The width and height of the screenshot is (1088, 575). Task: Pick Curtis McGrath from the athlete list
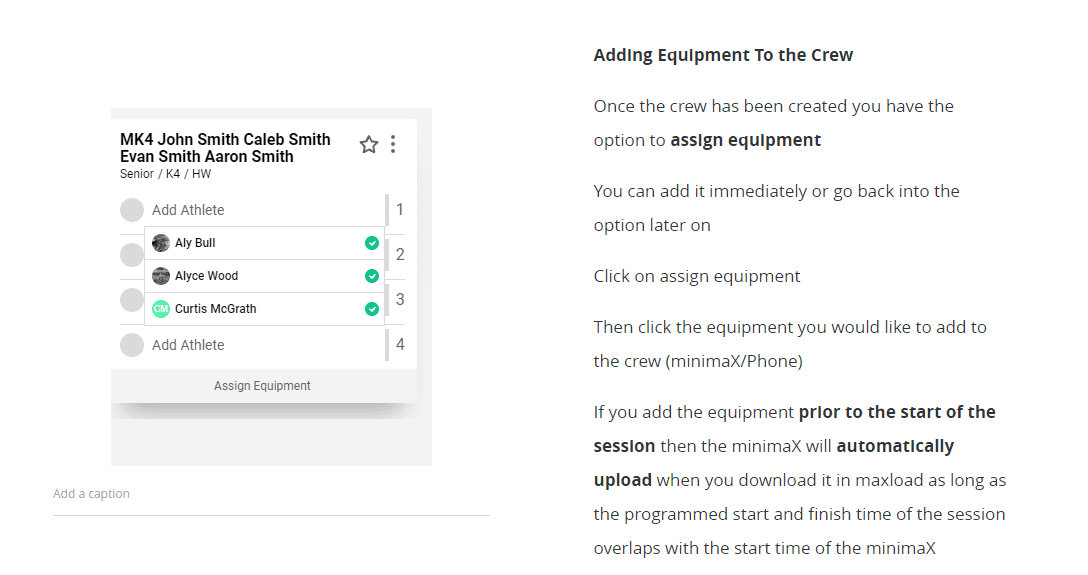click(x=264, y=309)
